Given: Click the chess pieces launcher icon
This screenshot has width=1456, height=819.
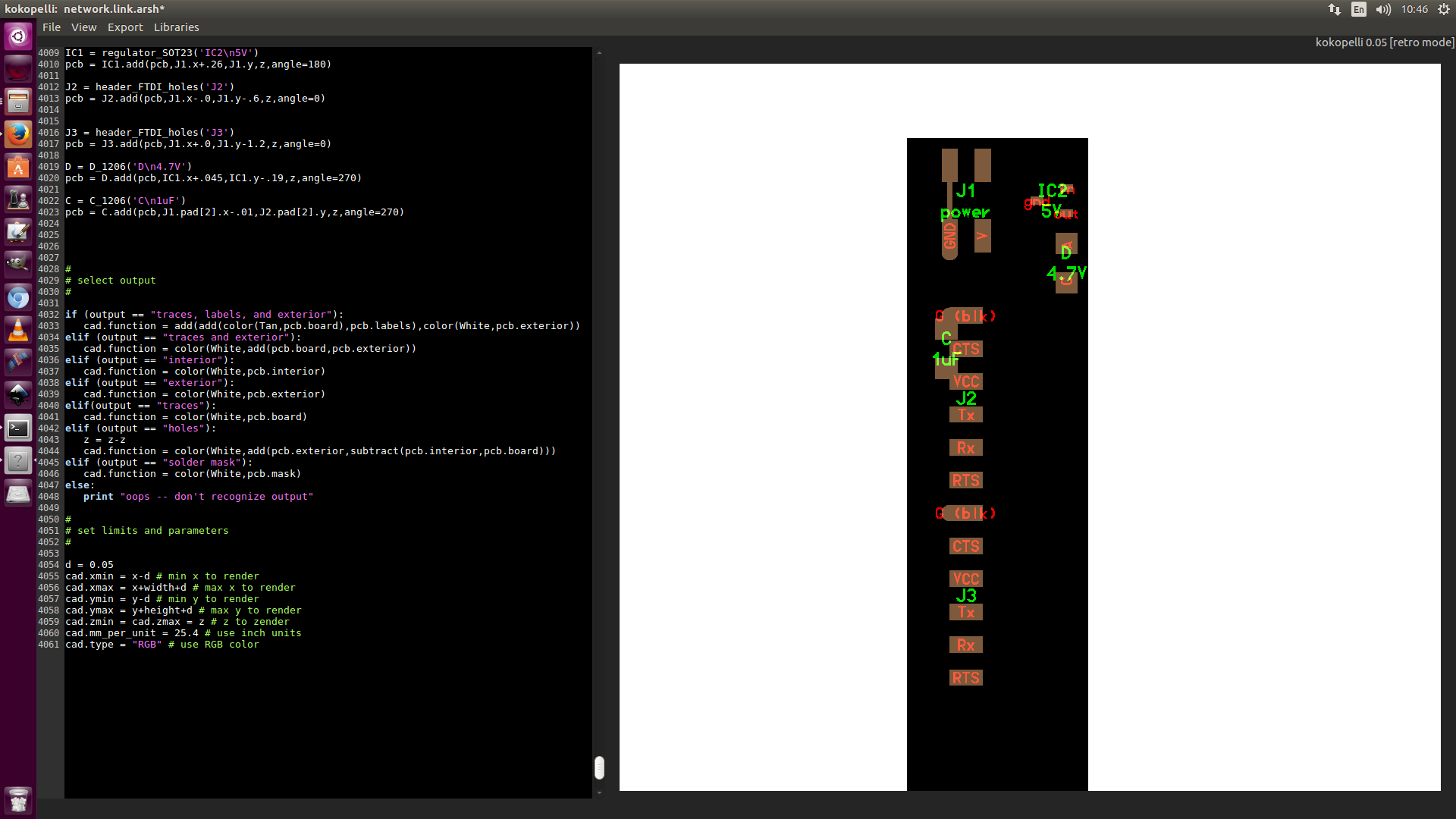Looking at the screenshot, I should [18, 199].
